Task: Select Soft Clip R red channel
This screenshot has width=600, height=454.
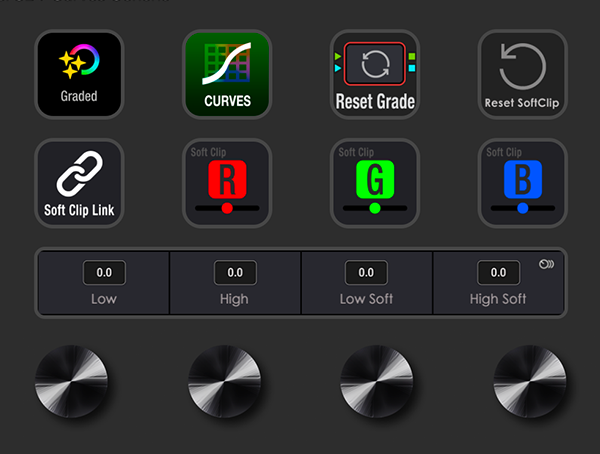Action: 227,183
